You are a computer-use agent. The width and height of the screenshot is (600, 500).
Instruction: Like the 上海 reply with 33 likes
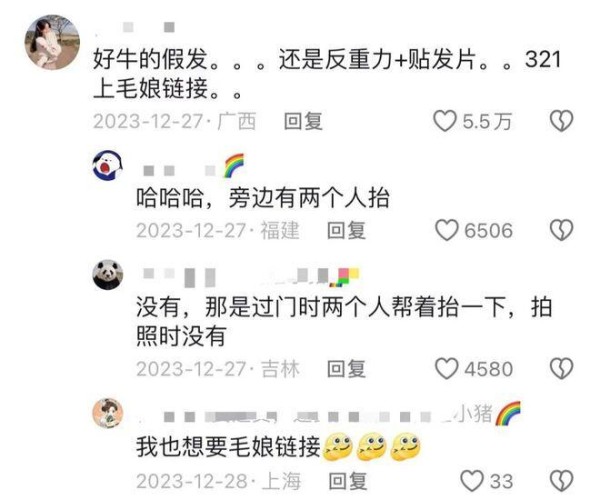472,481
